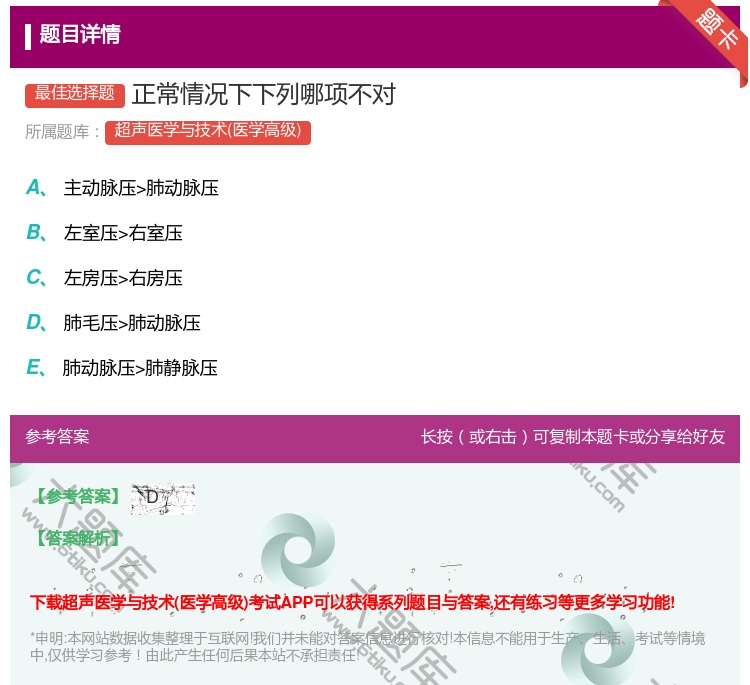The height and width of the screenshot is (685, 750).
Task: Select option E 肺动脉压>肺静脉压
Action: [x=122, y=368]
